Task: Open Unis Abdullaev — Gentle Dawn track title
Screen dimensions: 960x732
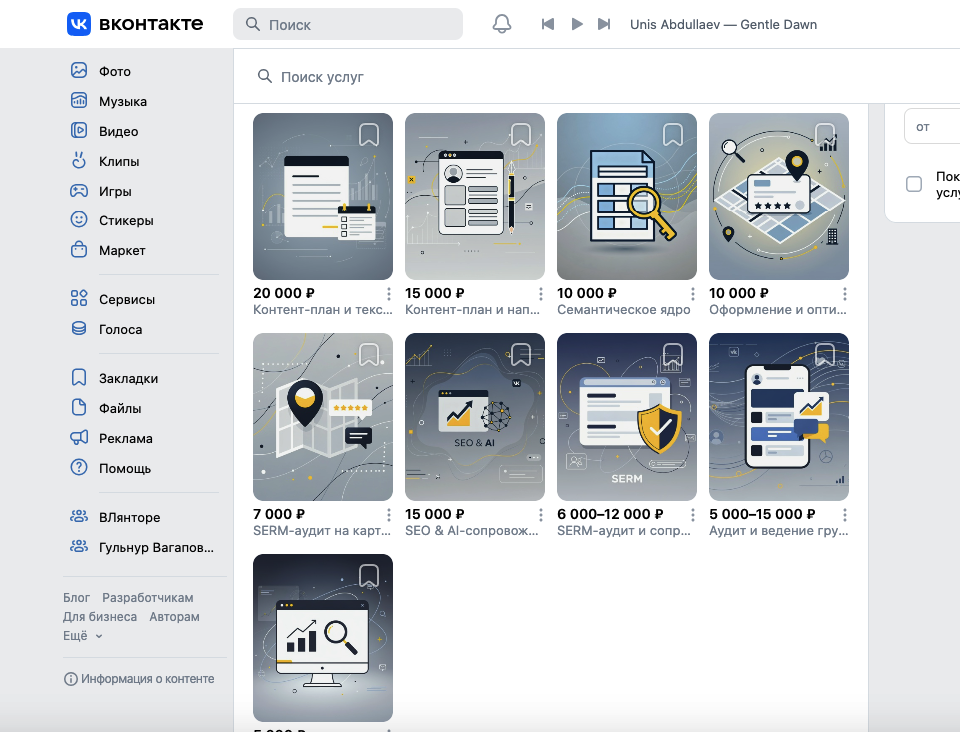Action: [x=723, y=24]
